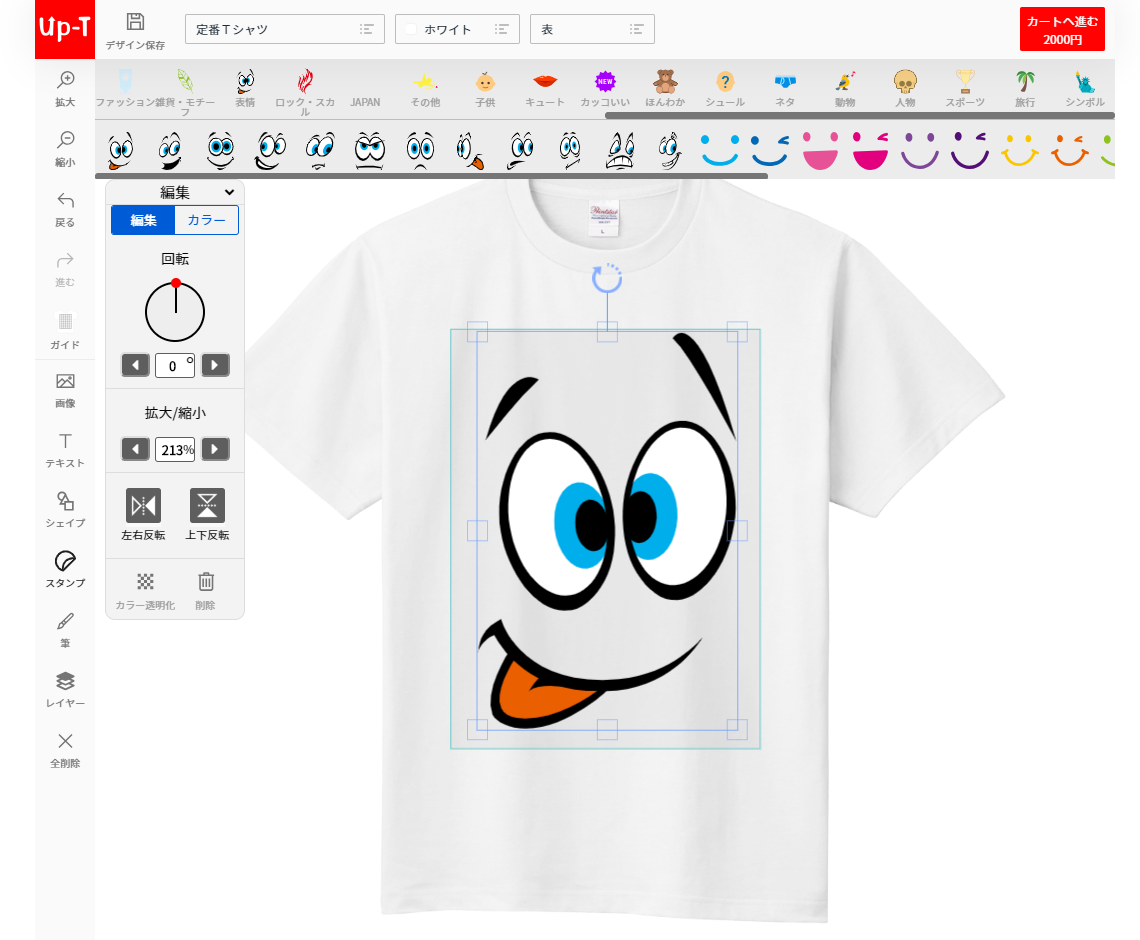
Task: Undo with the 戻る arrow icon
Action: (x=65, y=200)
